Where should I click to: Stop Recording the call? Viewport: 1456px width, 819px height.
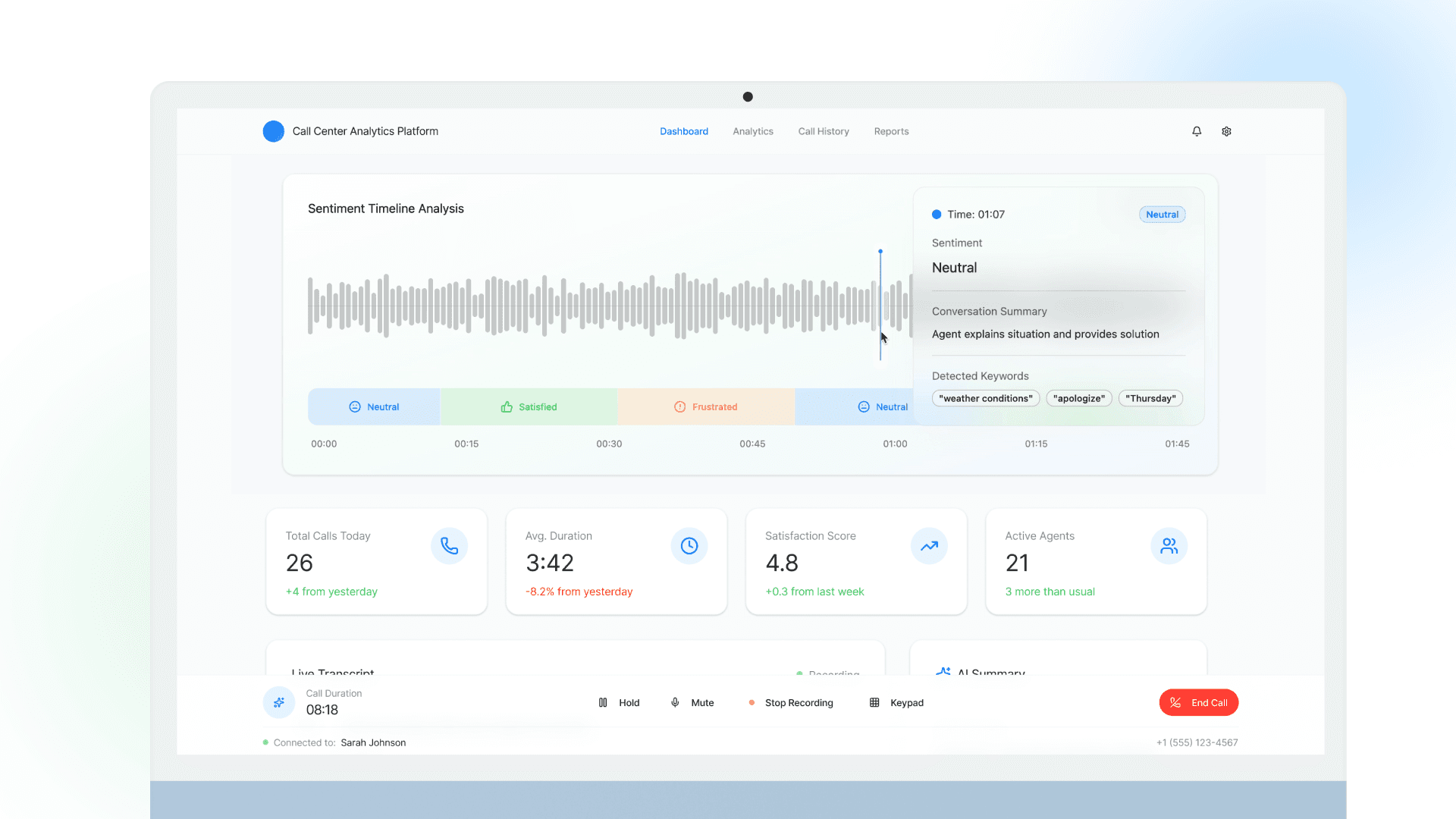pyautogui.click(x=790, y=703)
